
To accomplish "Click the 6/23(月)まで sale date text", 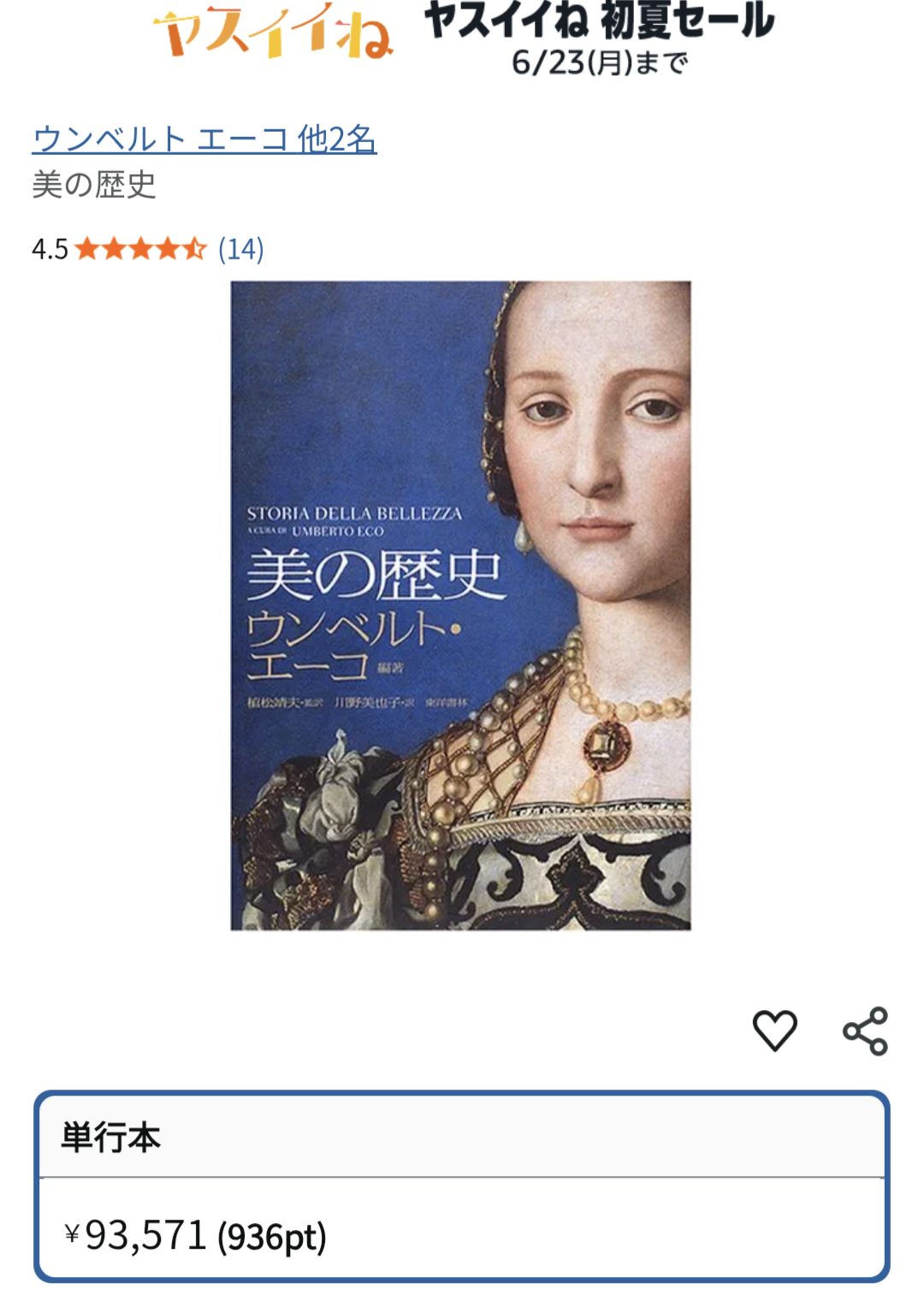I will pos(600,62).
